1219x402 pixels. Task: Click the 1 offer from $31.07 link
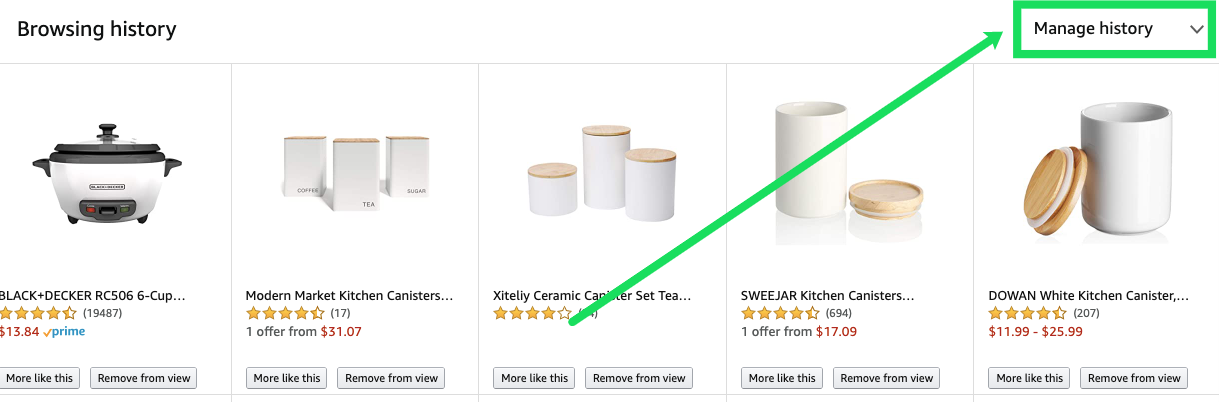(x=303, y=331)
